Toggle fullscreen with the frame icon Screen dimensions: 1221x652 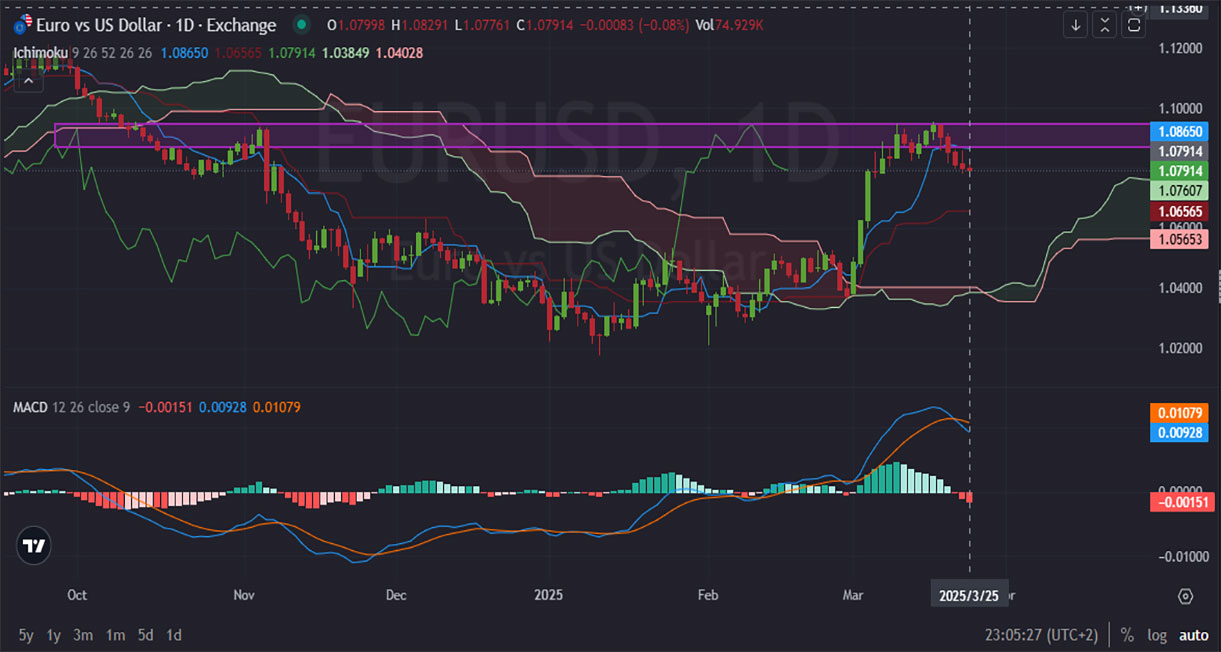pos(1134,25)
